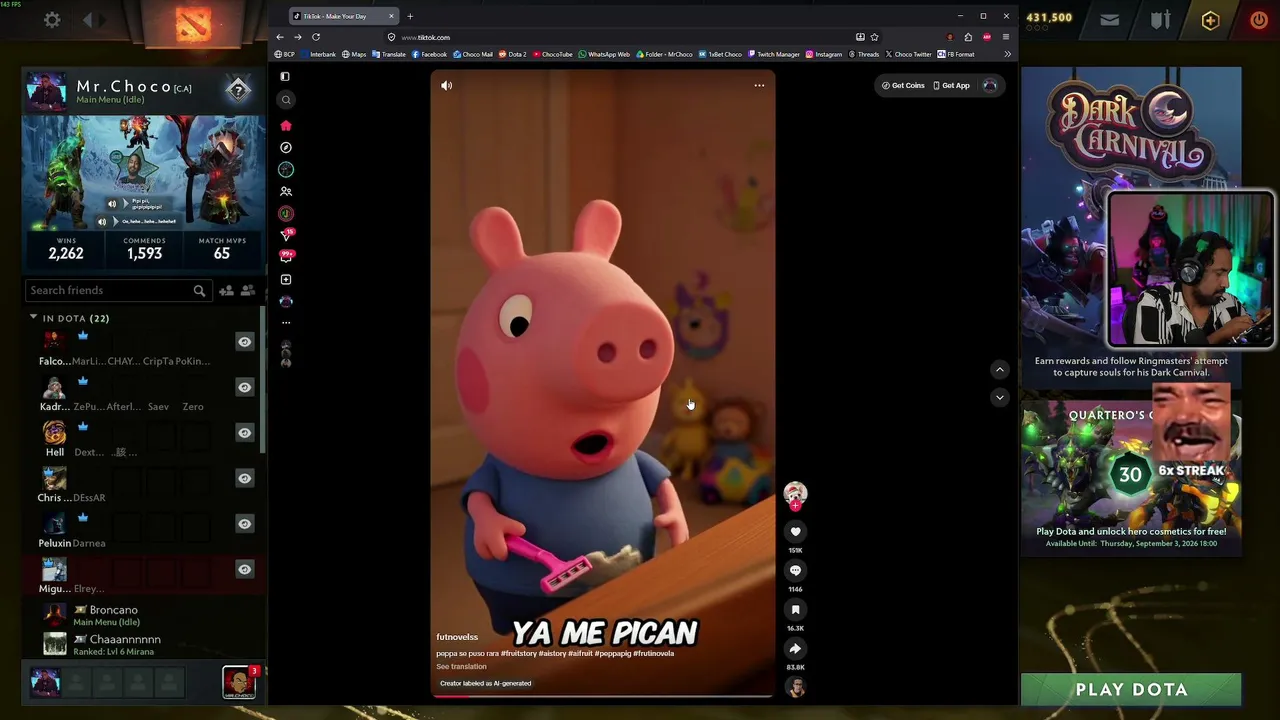
Task: Watch Kadr's game with the eye icon
Action: [244, 387]
